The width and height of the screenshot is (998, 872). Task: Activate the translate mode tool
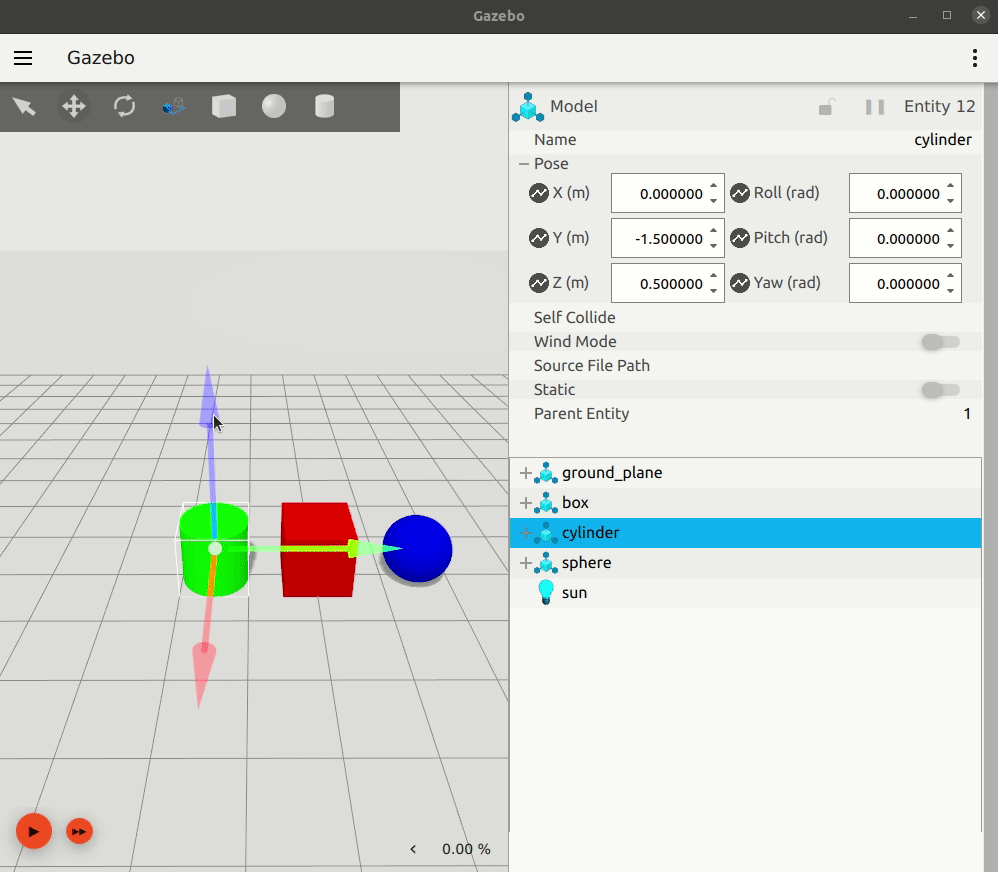click(74, 106)
